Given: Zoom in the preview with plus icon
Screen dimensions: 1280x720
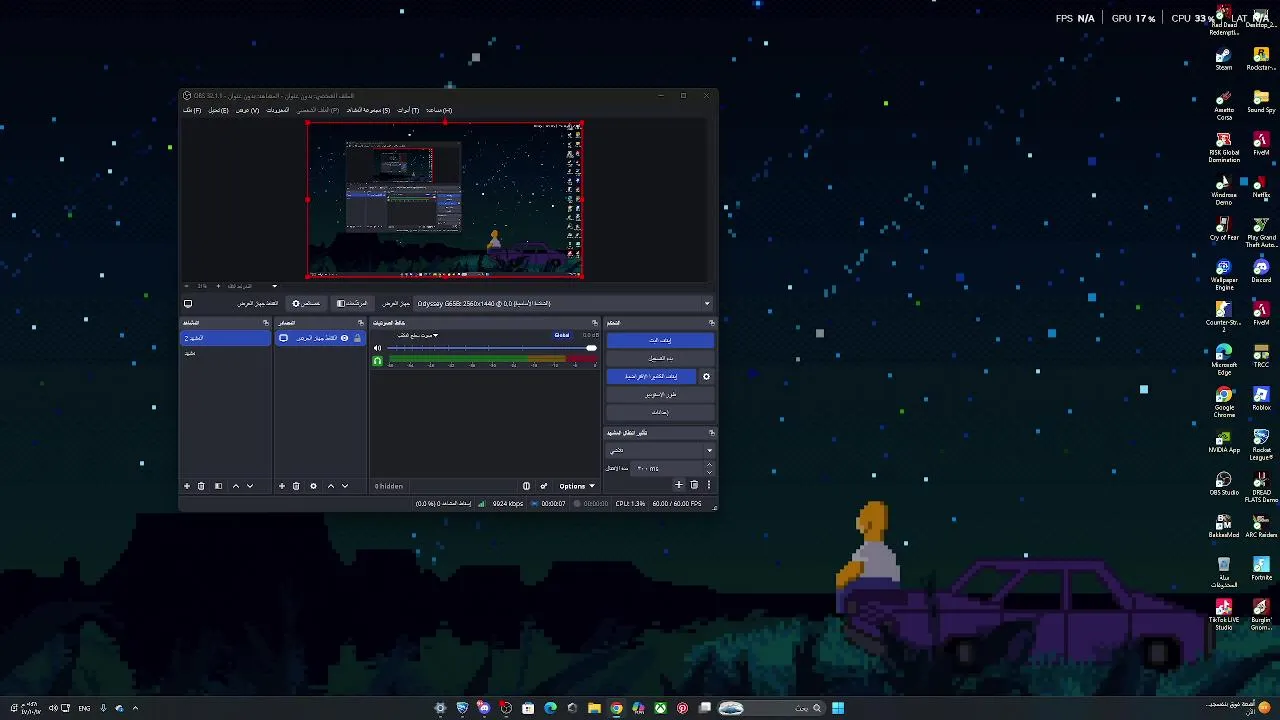Looking at the screenshot, I should tap(218, 286).
